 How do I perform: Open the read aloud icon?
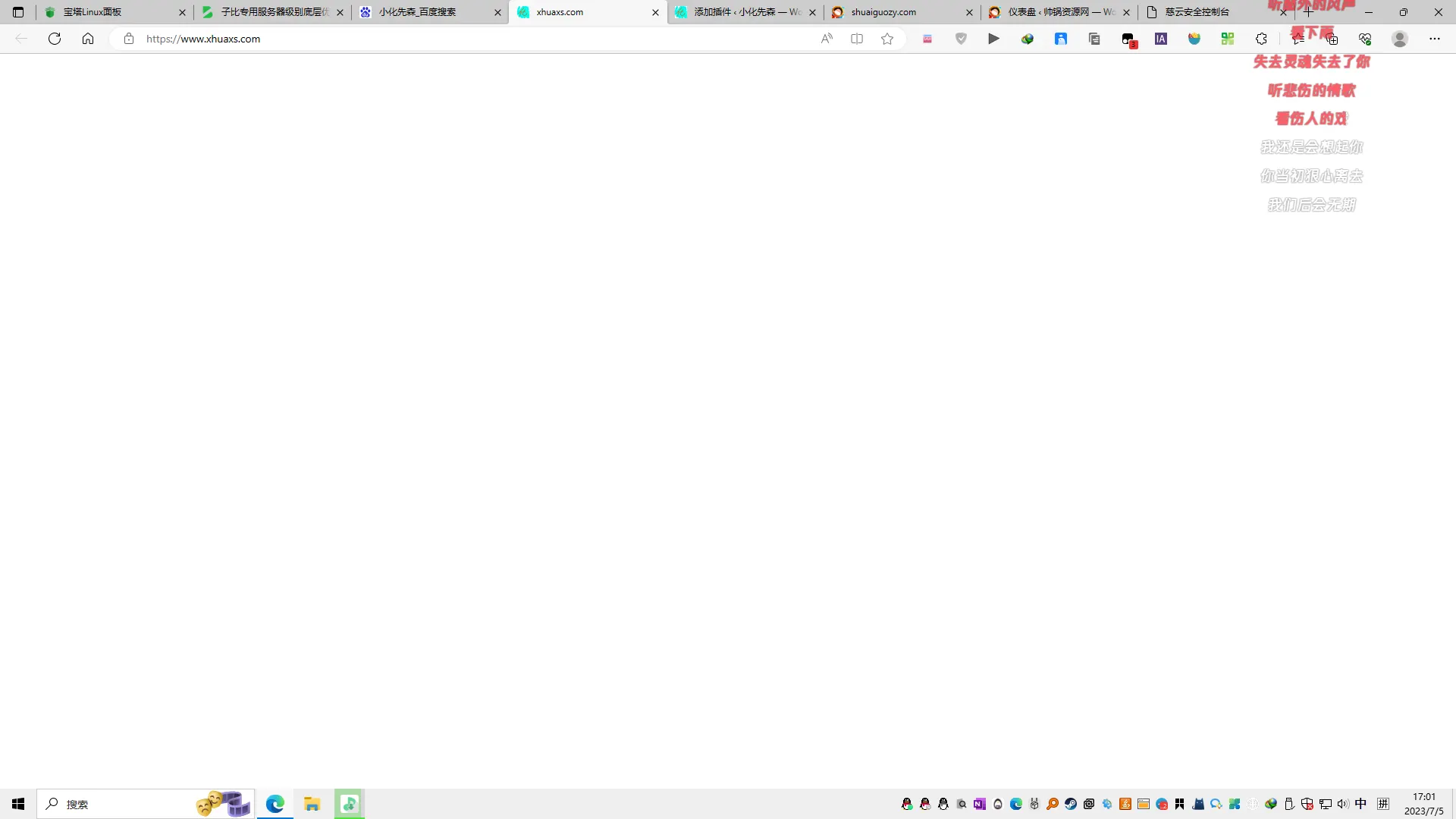(x=827, y=39)
